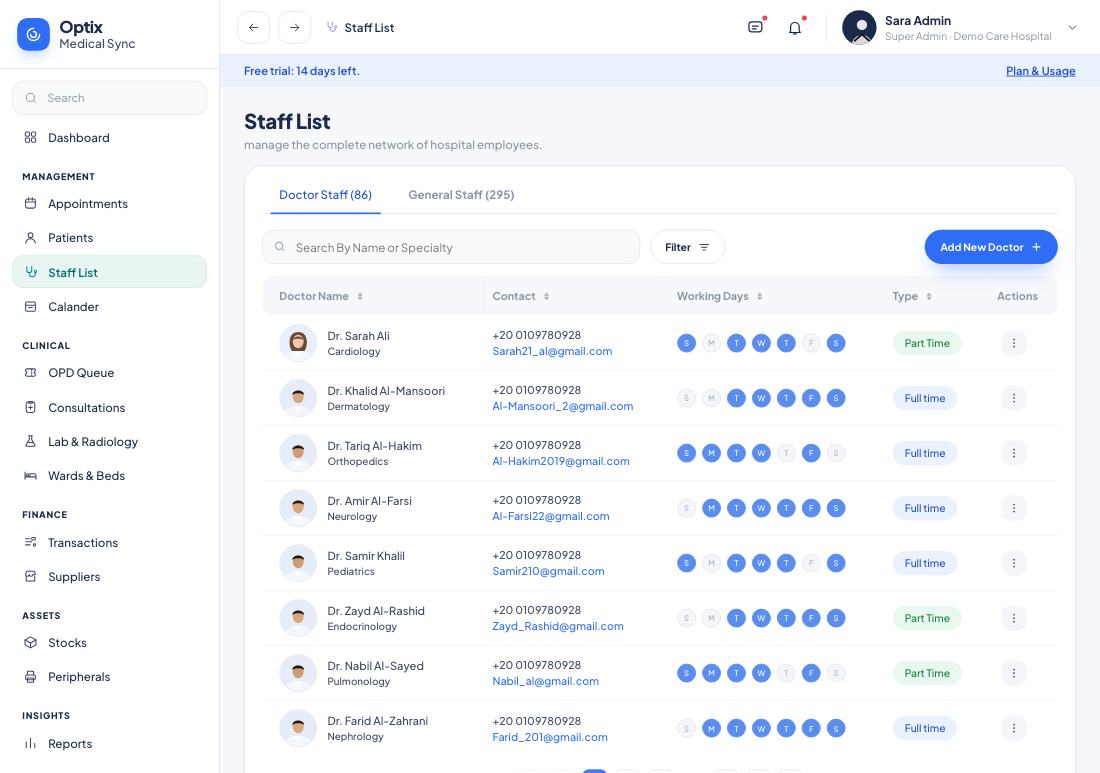
Task: Open the Reports page
Action: (x=109, y=744)
